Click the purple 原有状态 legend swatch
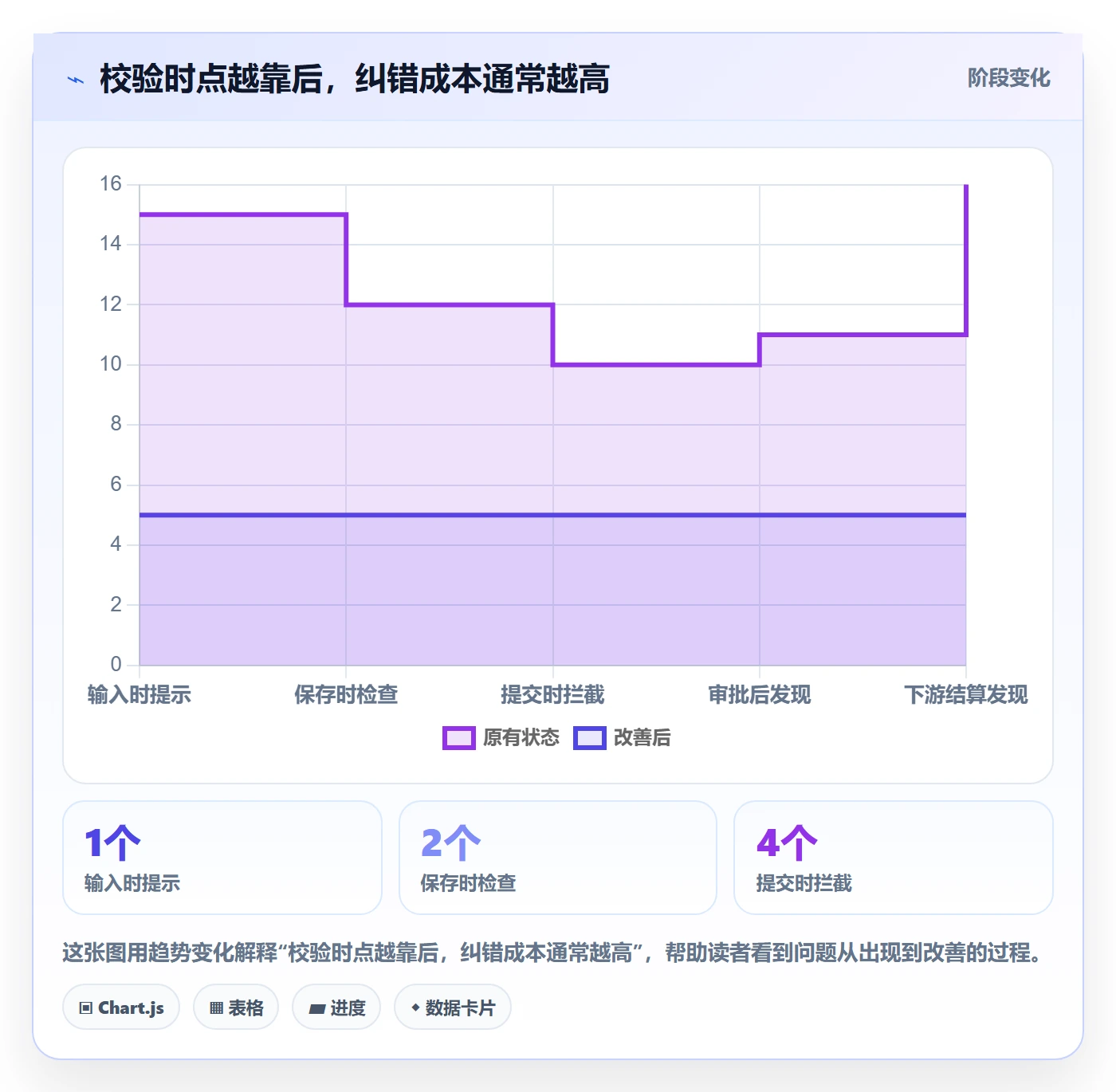The height and width of the screenshot is (1092, 1116). click(x=459, y=738)
